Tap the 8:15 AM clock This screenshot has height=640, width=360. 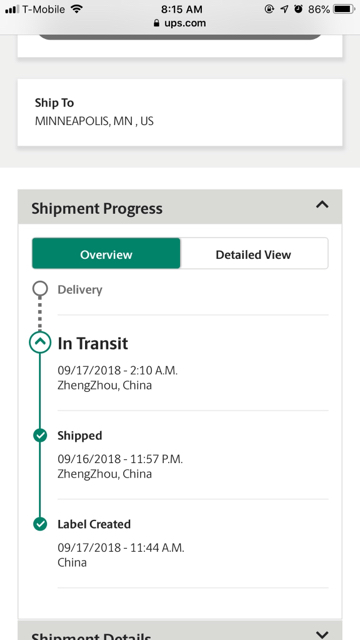tap(181, 9)
